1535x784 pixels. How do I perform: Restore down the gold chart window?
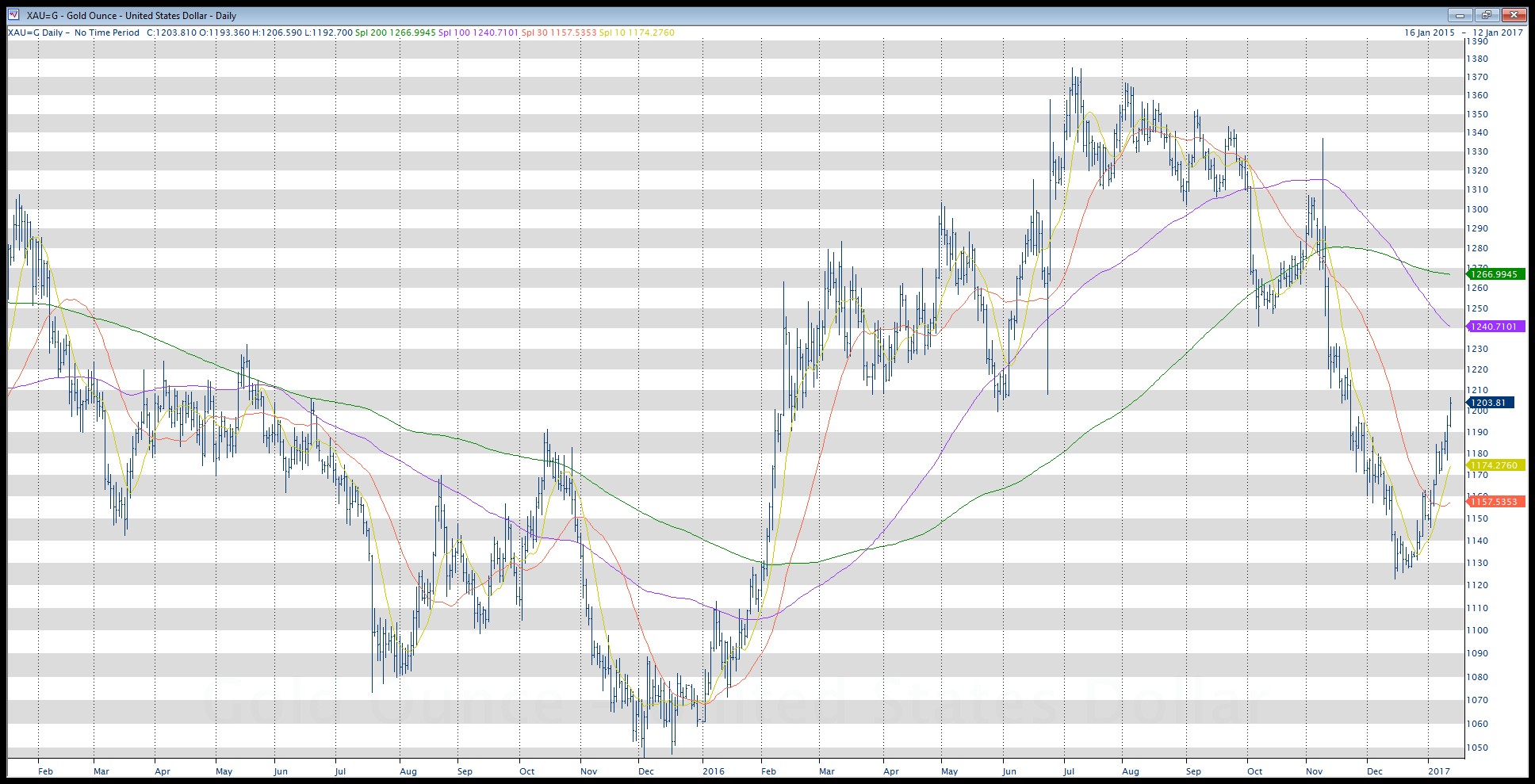click(1487, 15)
